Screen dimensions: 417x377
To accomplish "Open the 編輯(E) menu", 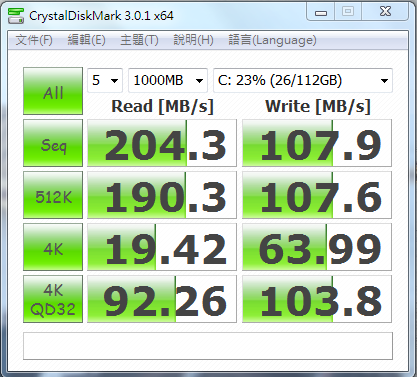I will [x=86, y=40].
